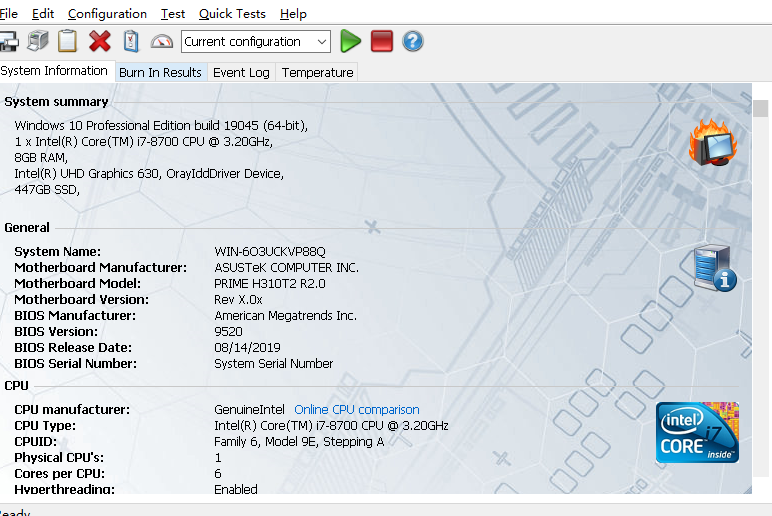Image resolution: width=772 pixels, height=516 pixels.
Task: Click the flaming monitor BurnInTest icon
Action: [x=713, y=143]
